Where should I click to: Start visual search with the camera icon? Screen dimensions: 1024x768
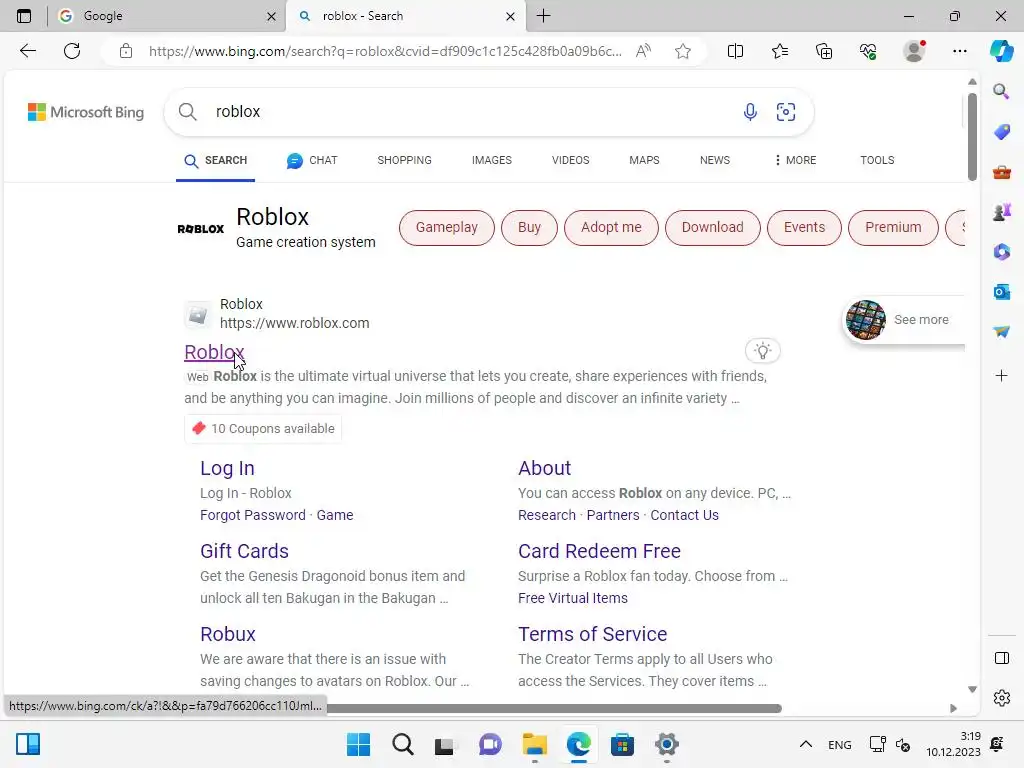pos(786,112)
